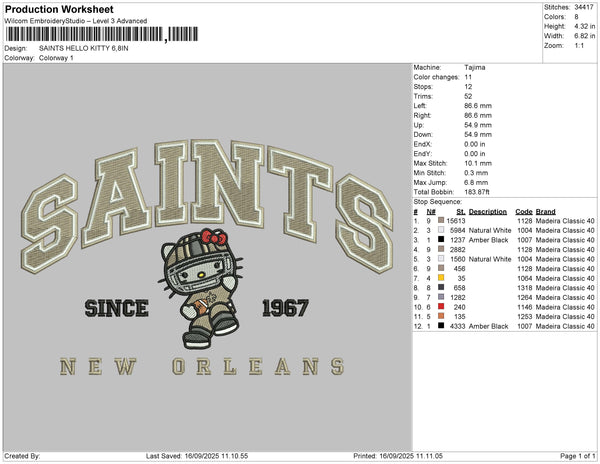Image resolution: width=600 pixels, height=464 pixels.
Task: Click the Width value 6.82 in
Action: (584, 36)
